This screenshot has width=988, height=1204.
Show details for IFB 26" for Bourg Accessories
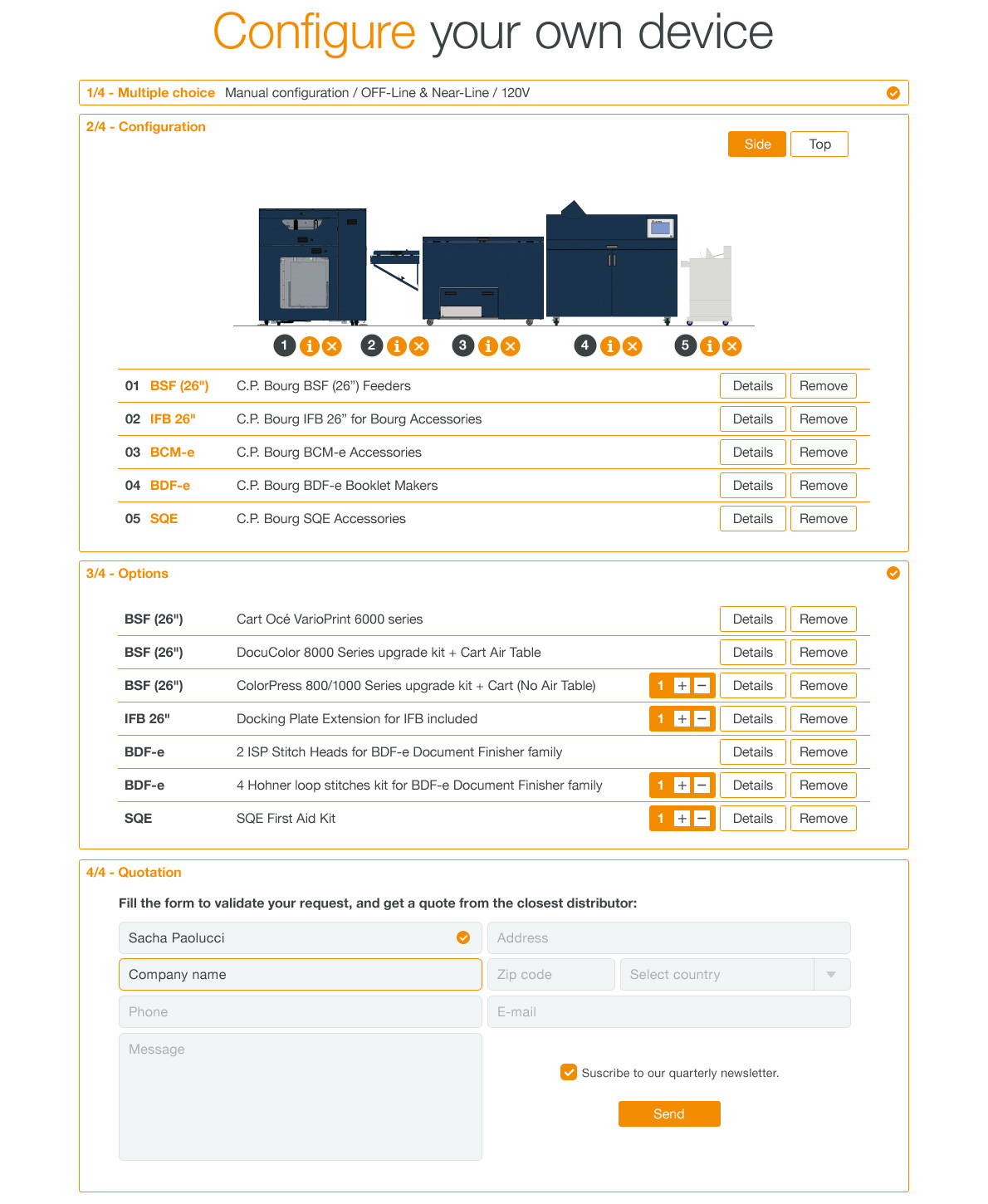click(x=753, y=419)
